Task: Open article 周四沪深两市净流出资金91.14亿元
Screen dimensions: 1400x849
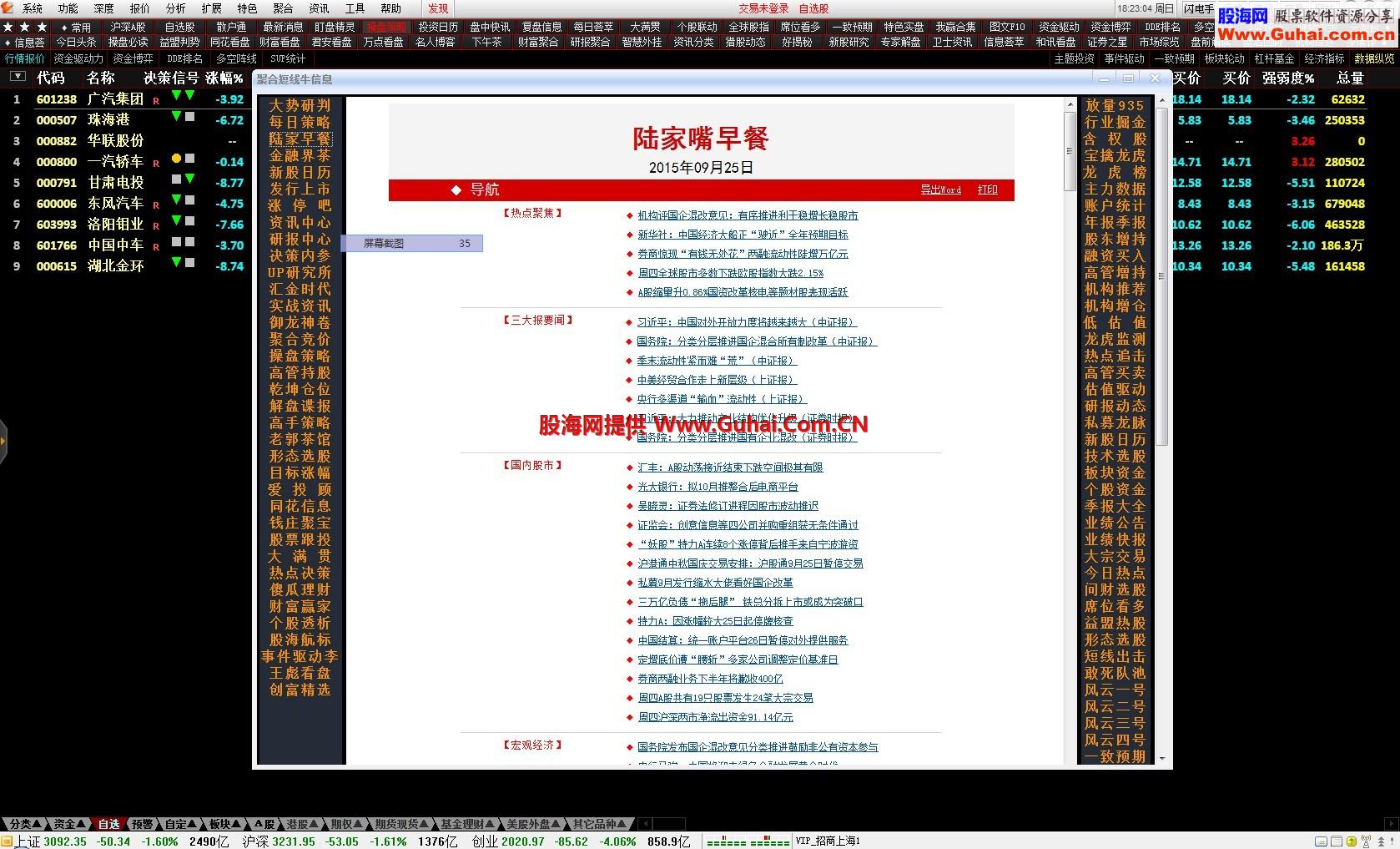Action: coord(715,717)
